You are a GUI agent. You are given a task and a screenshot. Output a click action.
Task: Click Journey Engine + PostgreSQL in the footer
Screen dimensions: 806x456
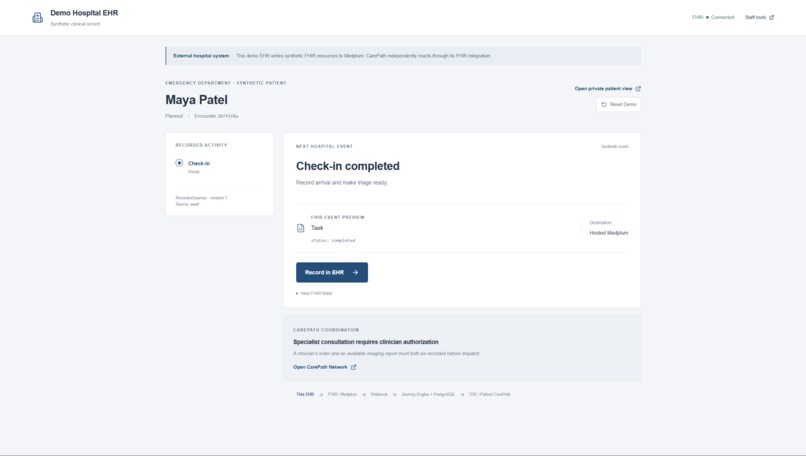[428, 394]
